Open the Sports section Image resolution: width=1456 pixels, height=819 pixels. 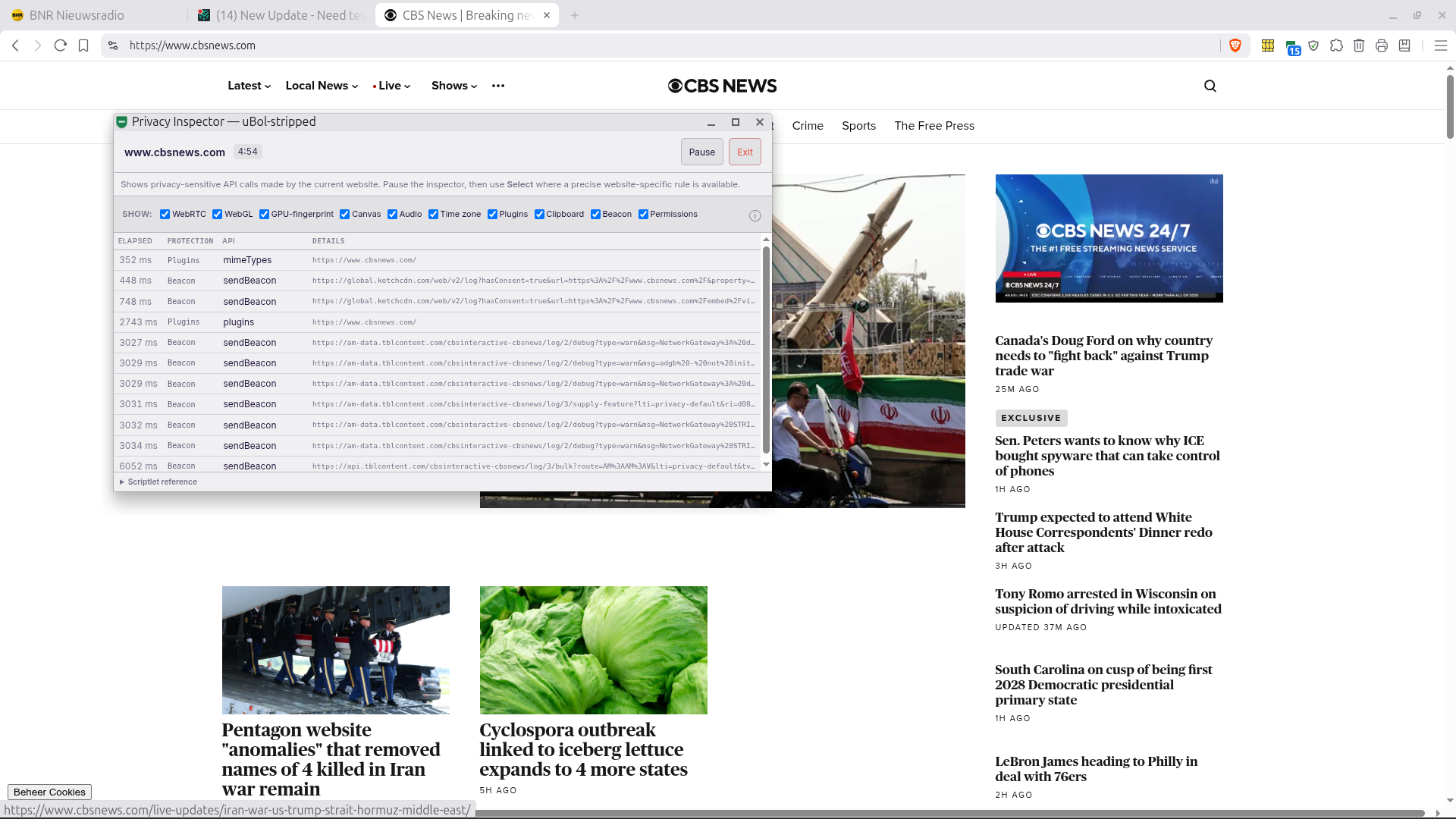click(x=858, y=126)
